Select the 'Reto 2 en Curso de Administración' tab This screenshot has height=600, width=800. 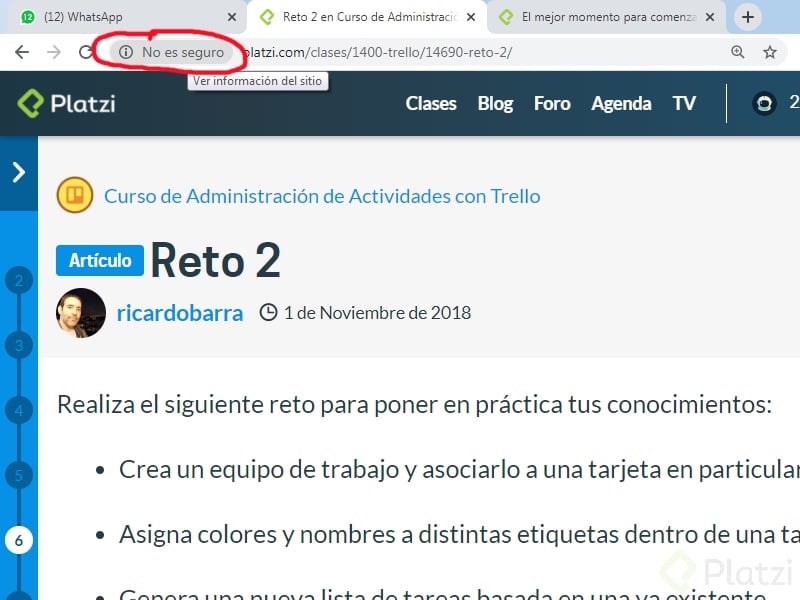[x=366, y=17]
